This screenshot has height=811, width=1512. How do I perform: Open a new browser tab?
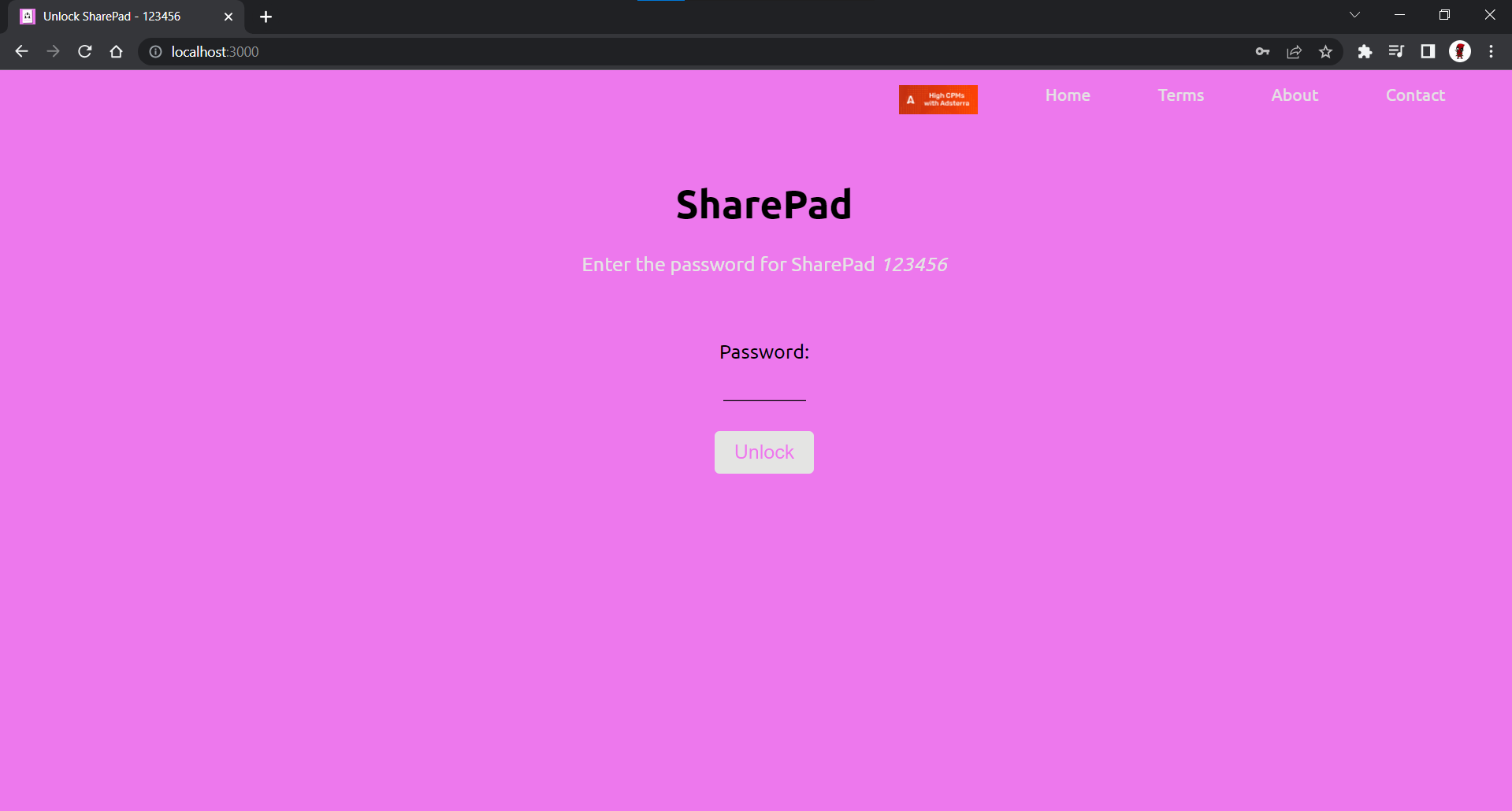266,16
